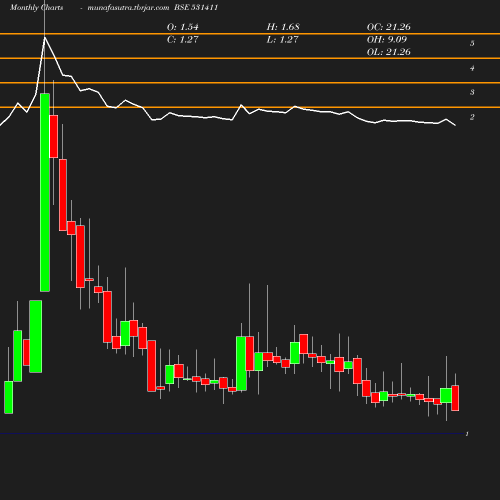This screenshot has width=500, height=500.
Task: Click the y-axis label 4
Action: 472,68
